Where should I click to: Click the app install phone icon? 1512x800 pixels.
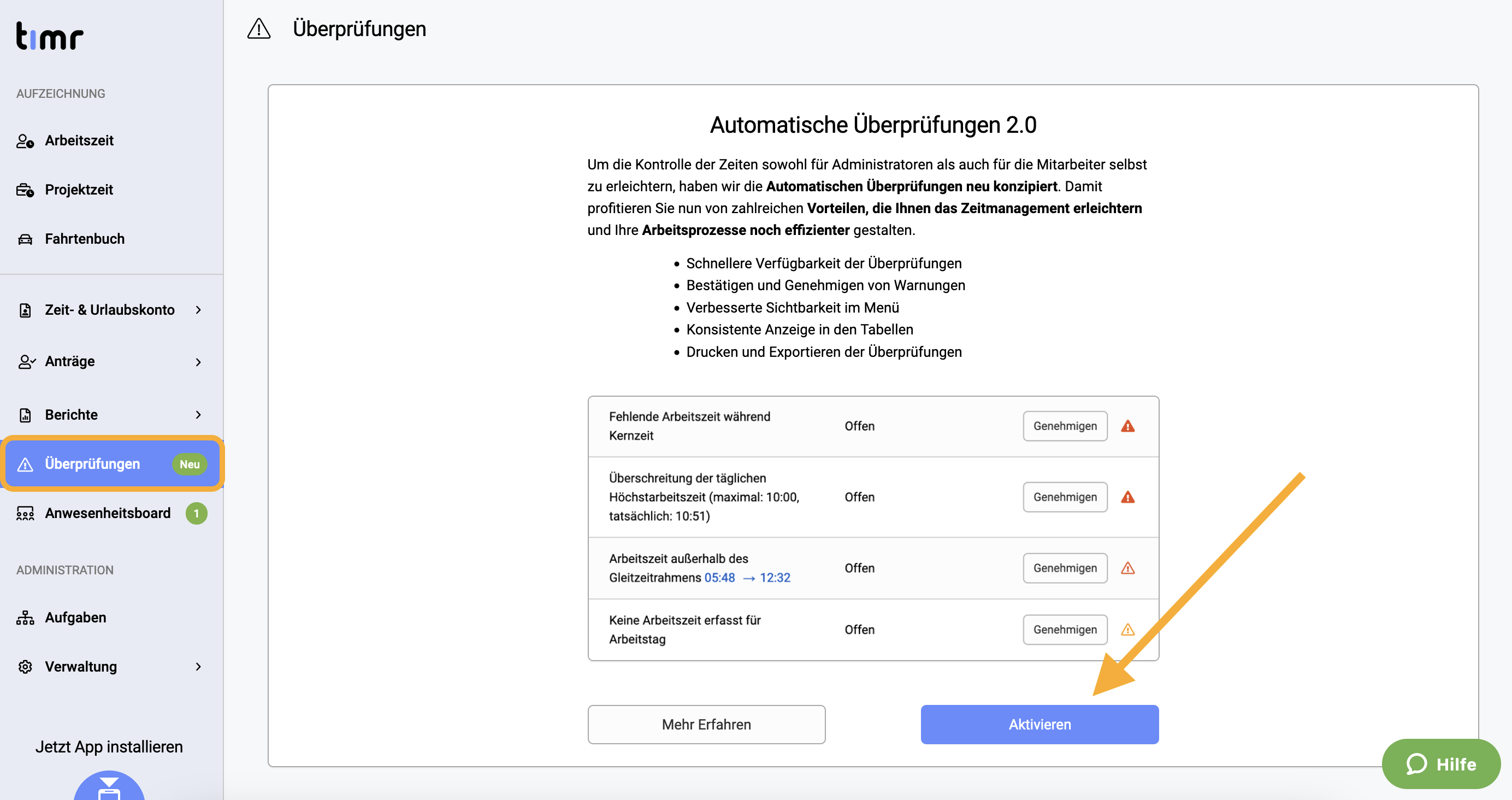click(109, 787)
